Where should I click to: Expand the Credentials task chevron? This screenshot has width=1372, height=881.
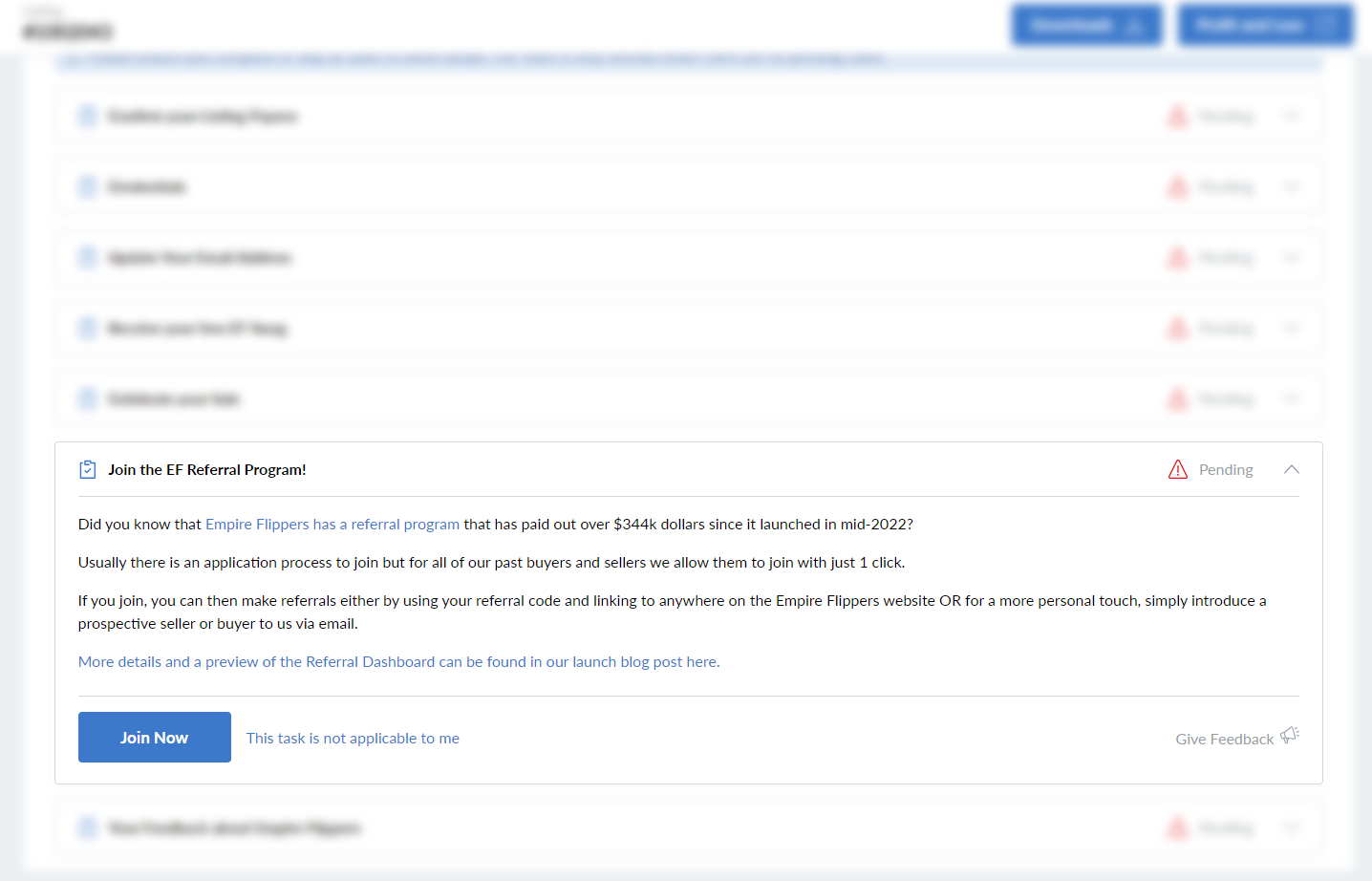[1292, 187]
